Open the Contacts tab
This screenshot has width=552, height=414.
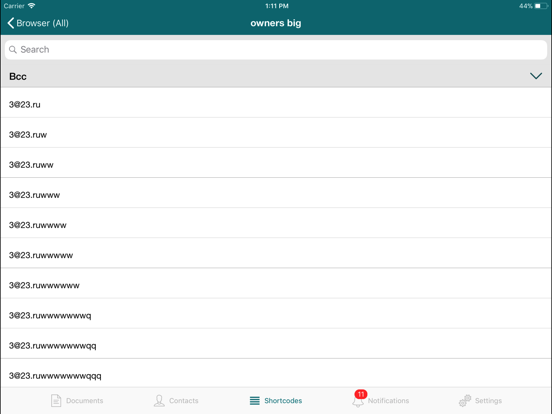tap(176, 401)
